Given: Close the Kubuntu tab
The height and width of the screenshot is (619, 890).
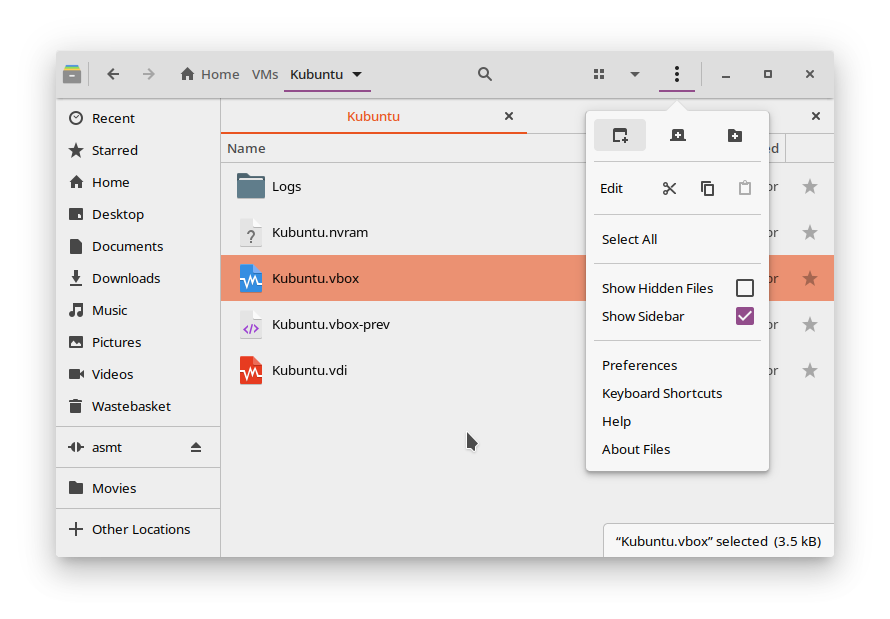Looking at the screenshot, I should pos(509,116).
